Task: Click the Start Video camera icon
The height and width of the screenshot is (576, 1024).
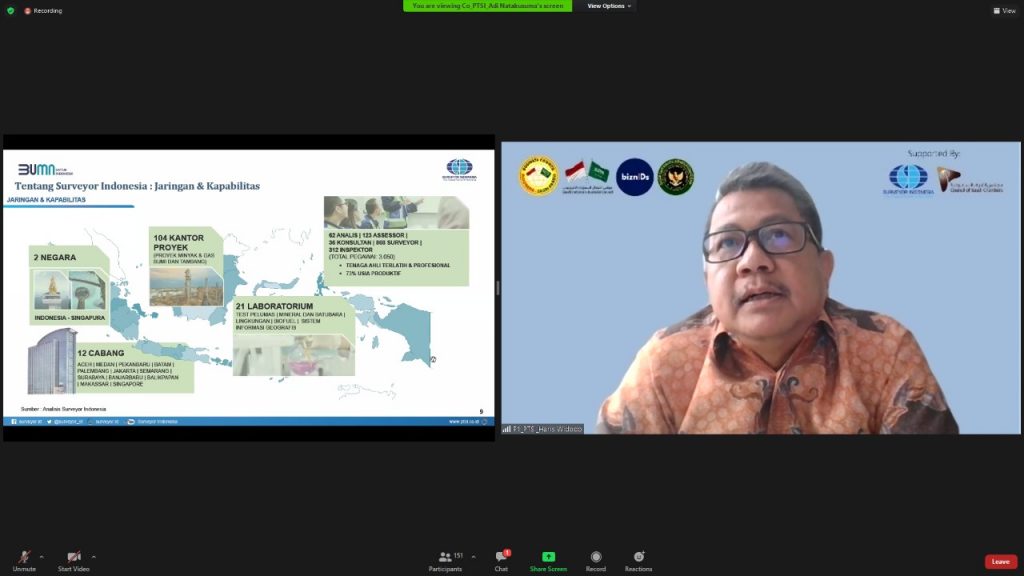Action: (x=74, y=557)
